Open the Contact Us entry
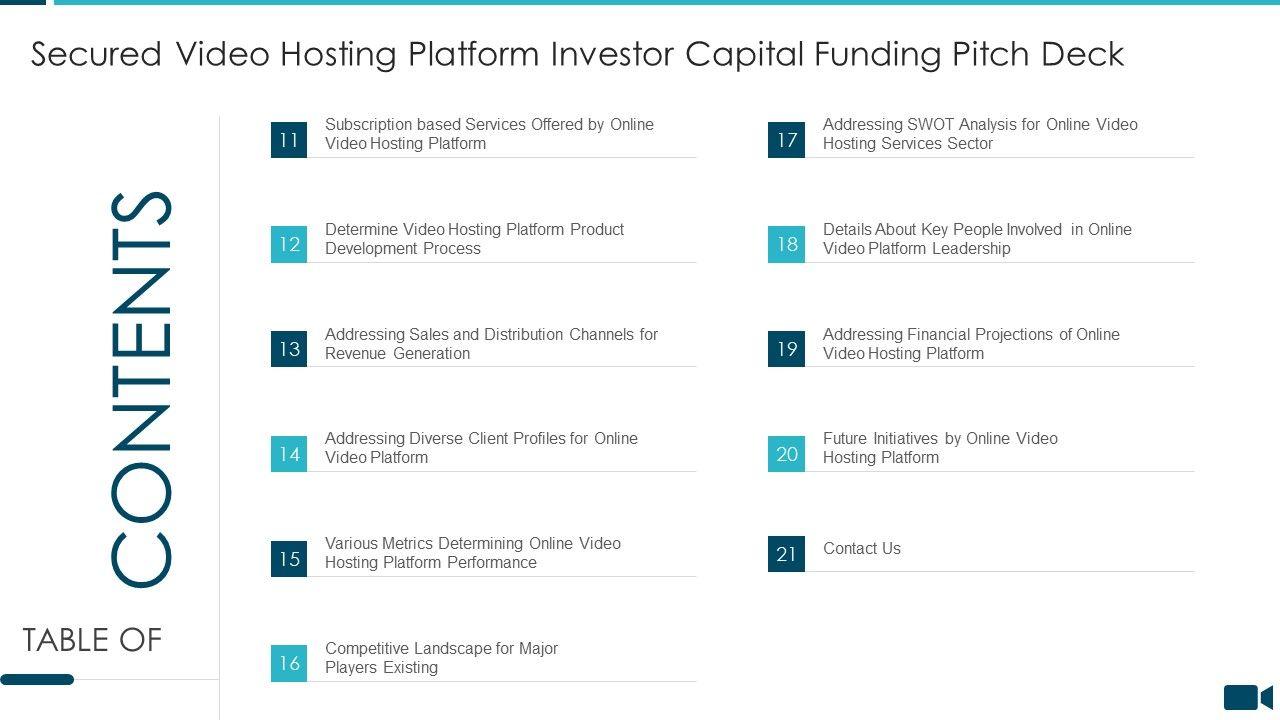Image resolution: width=1280 pixels, height=720 pixels. 861,549
